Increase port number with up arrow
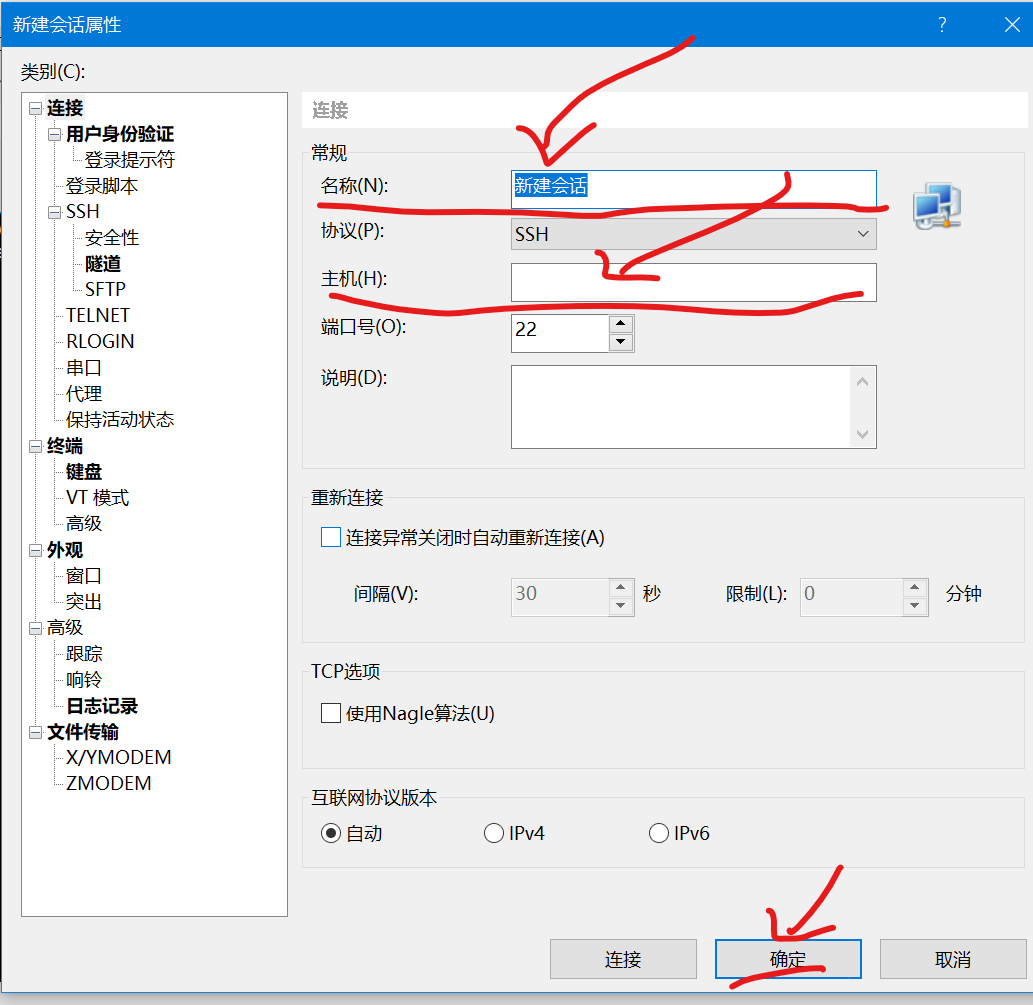 [621, 323]
